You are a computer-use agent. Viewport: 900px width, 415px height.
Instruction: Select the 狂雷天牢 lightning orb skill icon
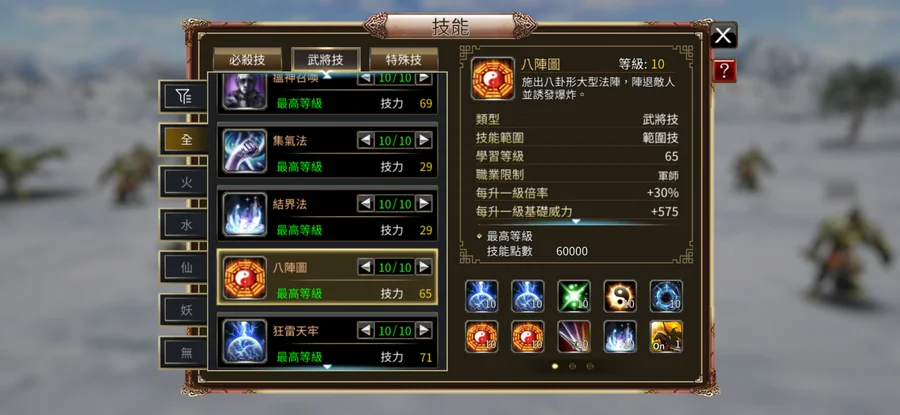coord(245,342)
